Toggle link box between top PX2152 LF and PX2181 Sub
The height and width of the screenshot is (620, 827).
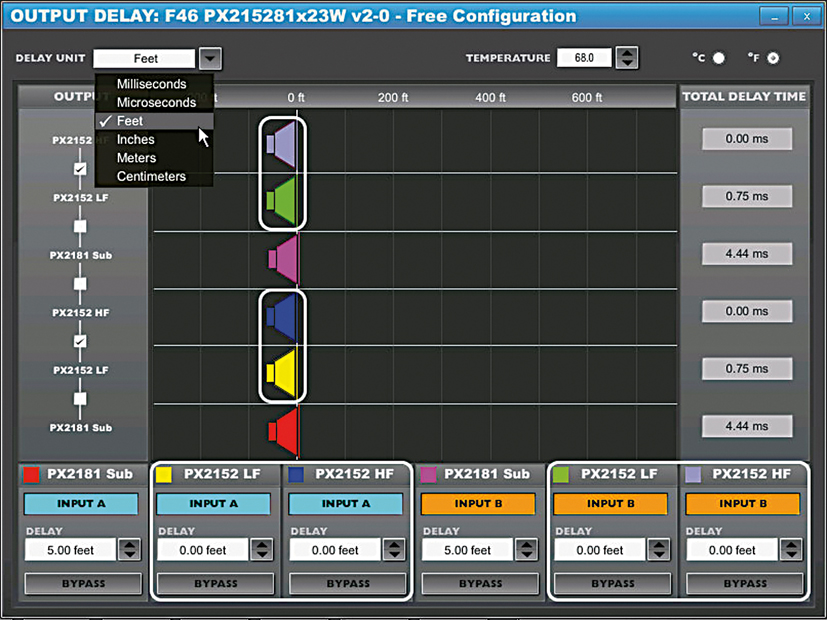coord(80,226)
